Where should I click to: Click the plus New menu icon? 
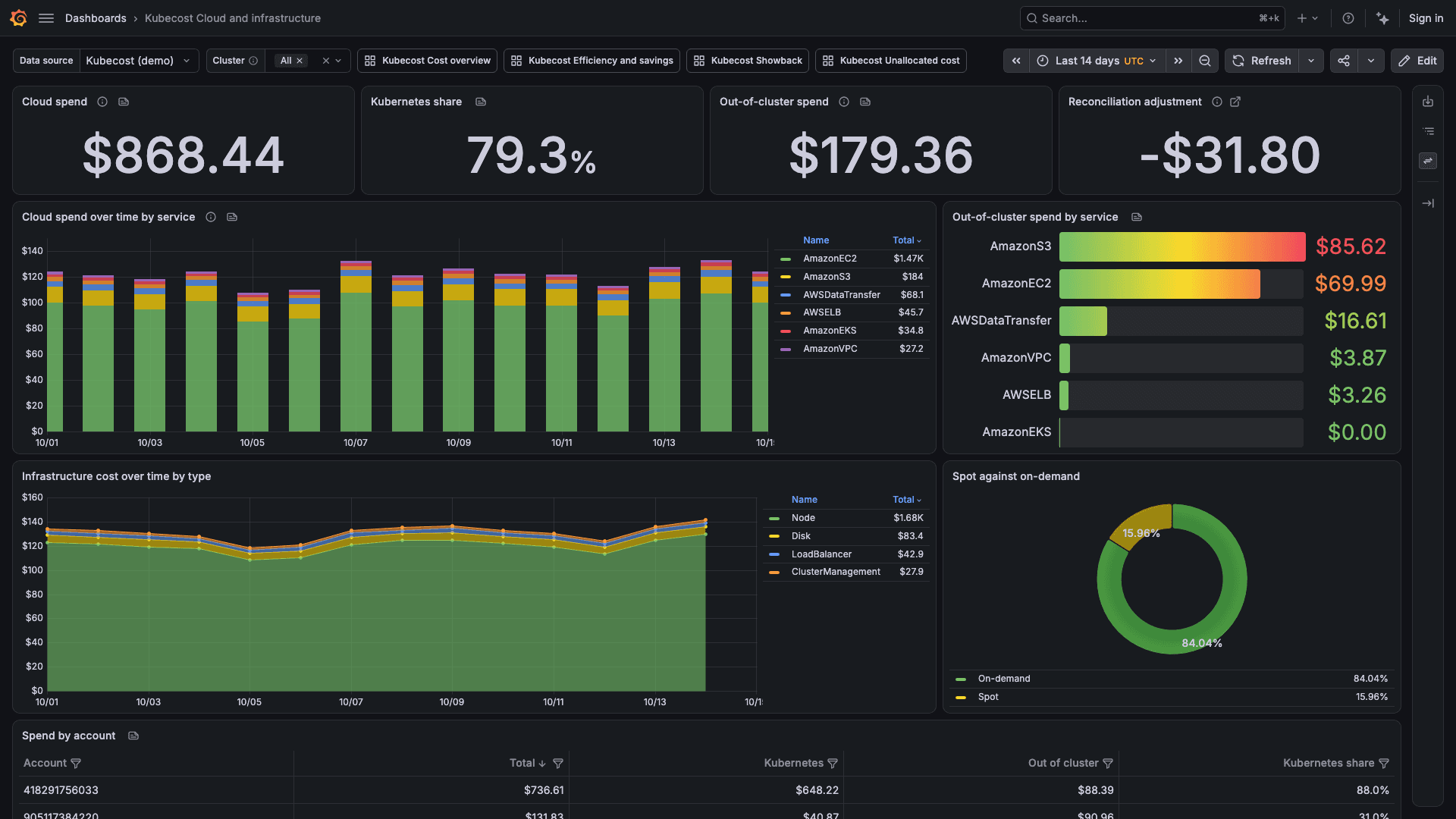[1307, 18]
